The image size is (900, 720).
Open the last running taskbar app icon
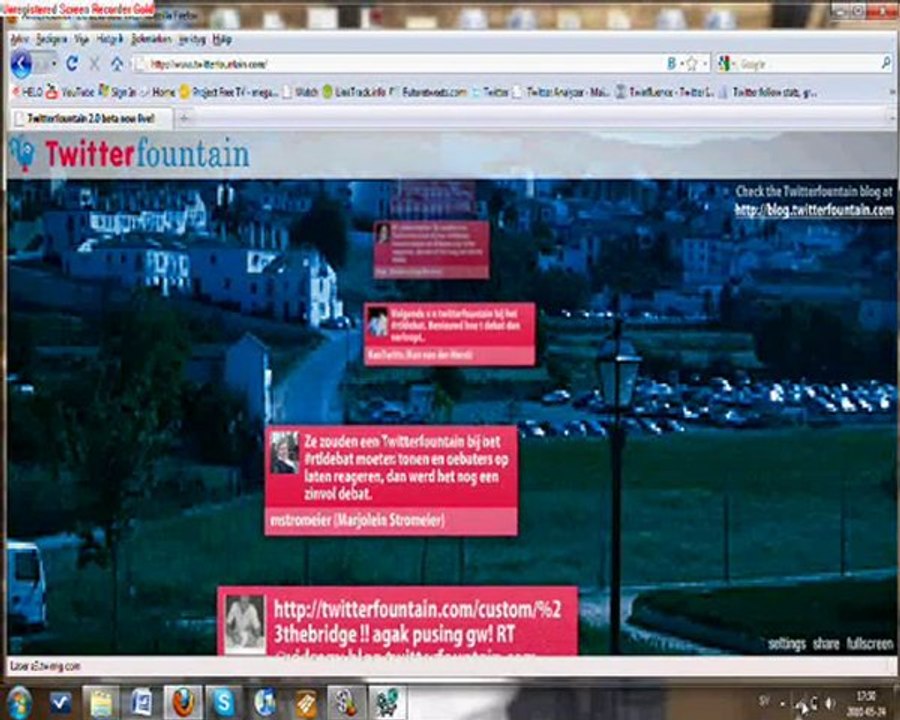(x=387, y=703)
